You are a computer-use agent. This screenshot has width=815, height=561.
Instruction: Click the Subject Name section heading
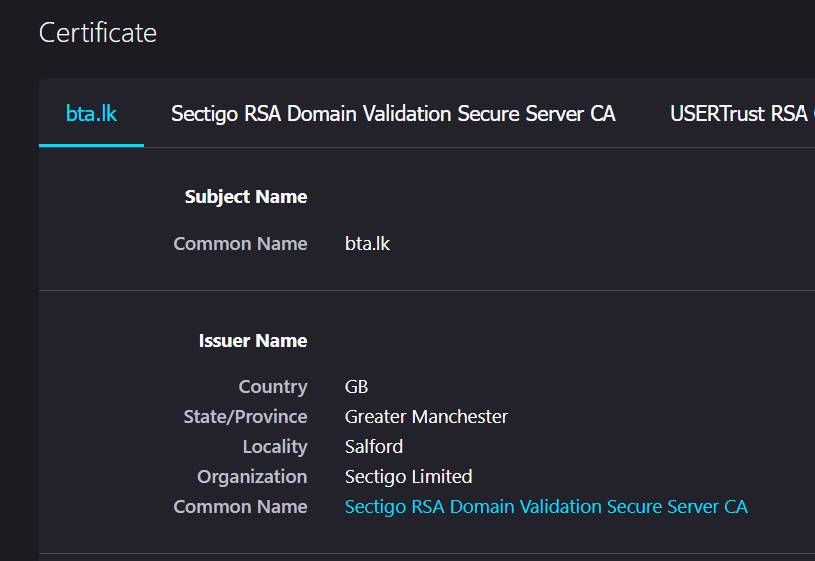coord(246,197)
